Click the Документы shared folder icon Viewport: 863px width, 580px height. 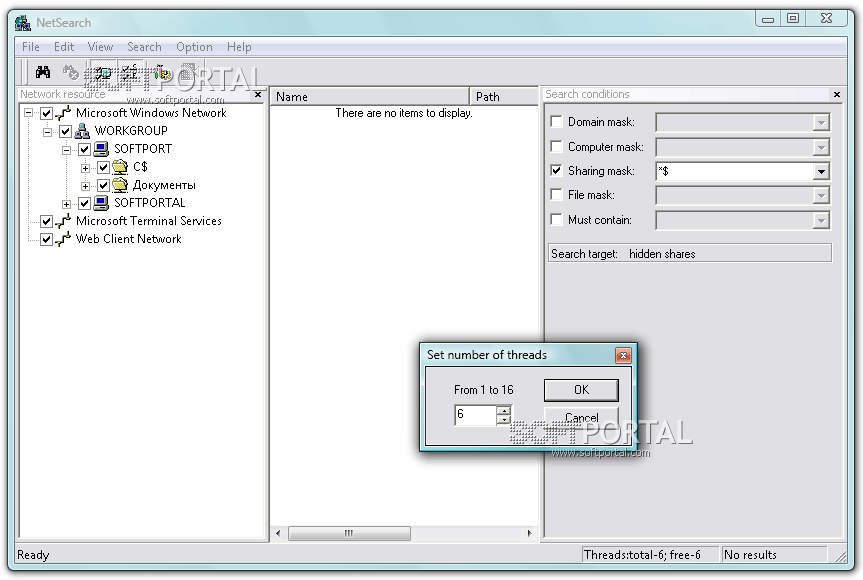(120, 185)
